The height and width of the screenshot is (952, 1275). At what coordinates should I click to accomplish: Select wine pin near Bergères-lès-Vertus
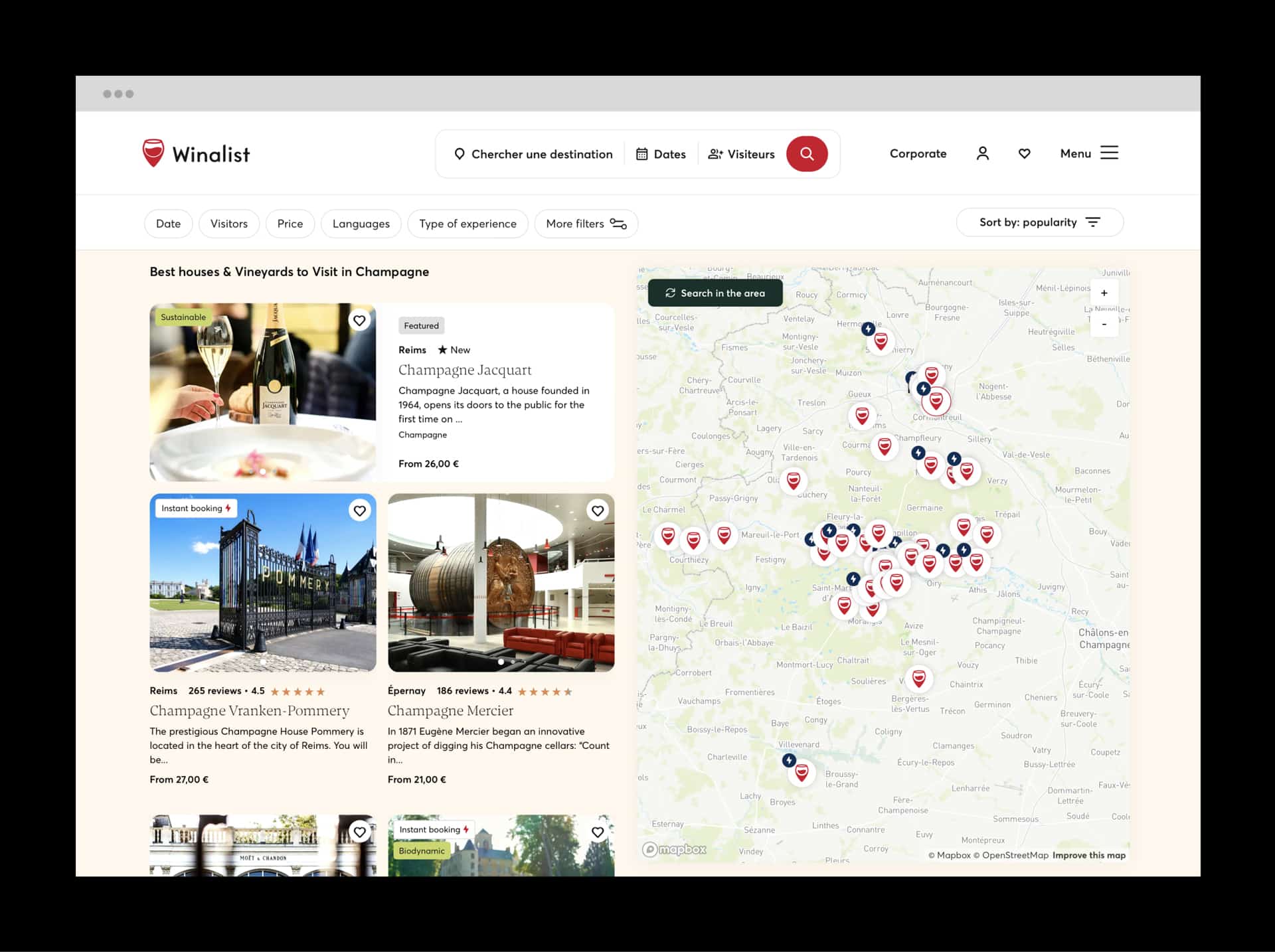(919, 678)
